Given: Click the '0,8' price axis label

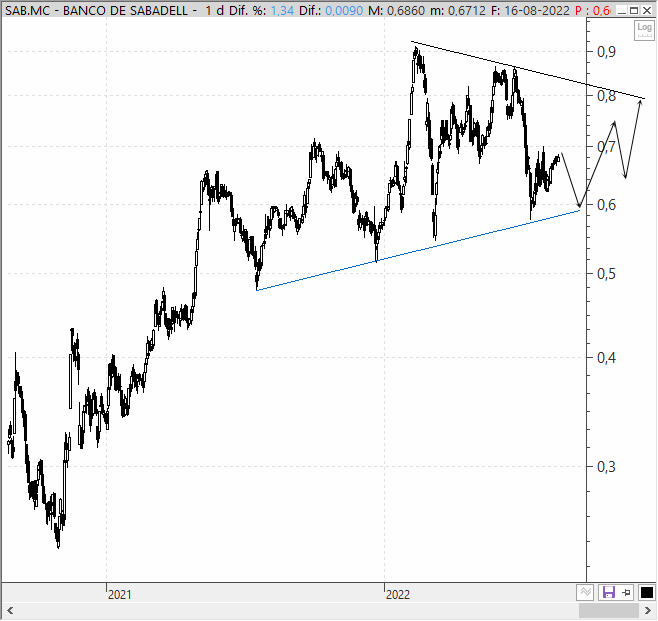Looking at the screenshot, I should coord(606,96).
